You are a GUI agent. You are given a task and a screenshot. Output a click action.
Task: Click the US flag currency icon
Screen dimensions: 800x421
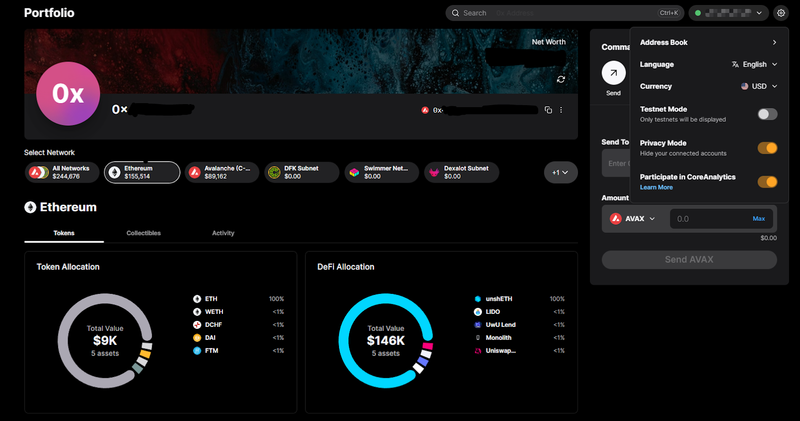point(744,86)
